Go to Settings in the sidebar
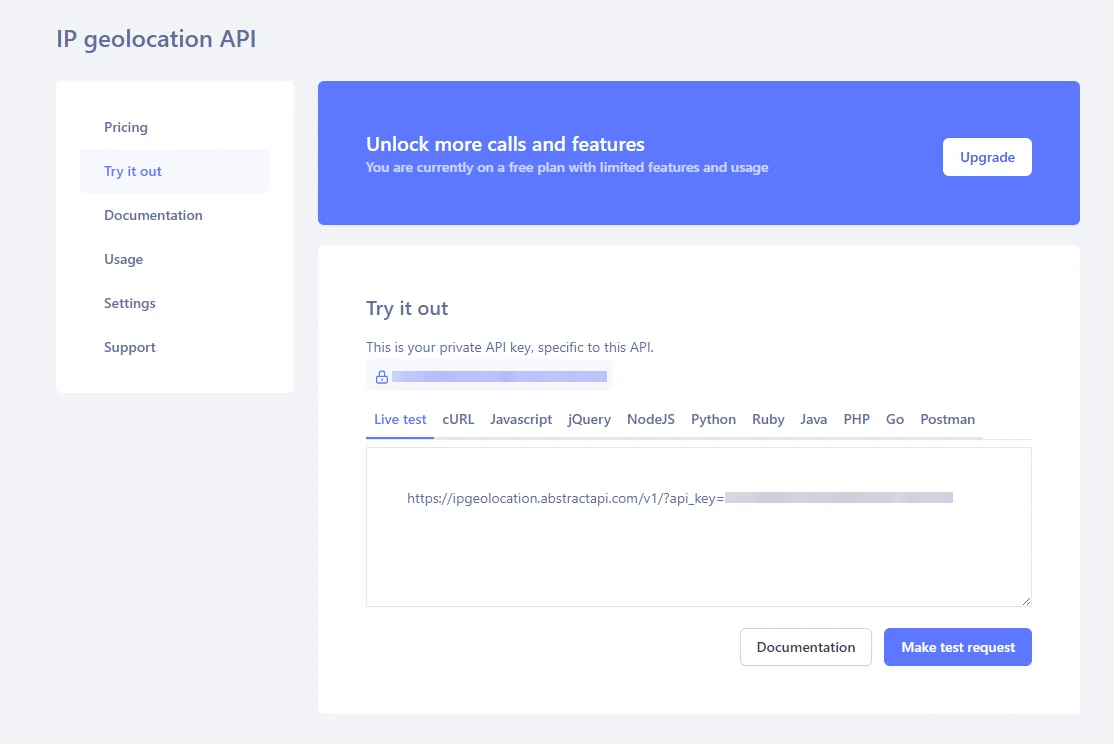Image resolution: width=1114 pixels, height=744 pixels. point(129,303)
